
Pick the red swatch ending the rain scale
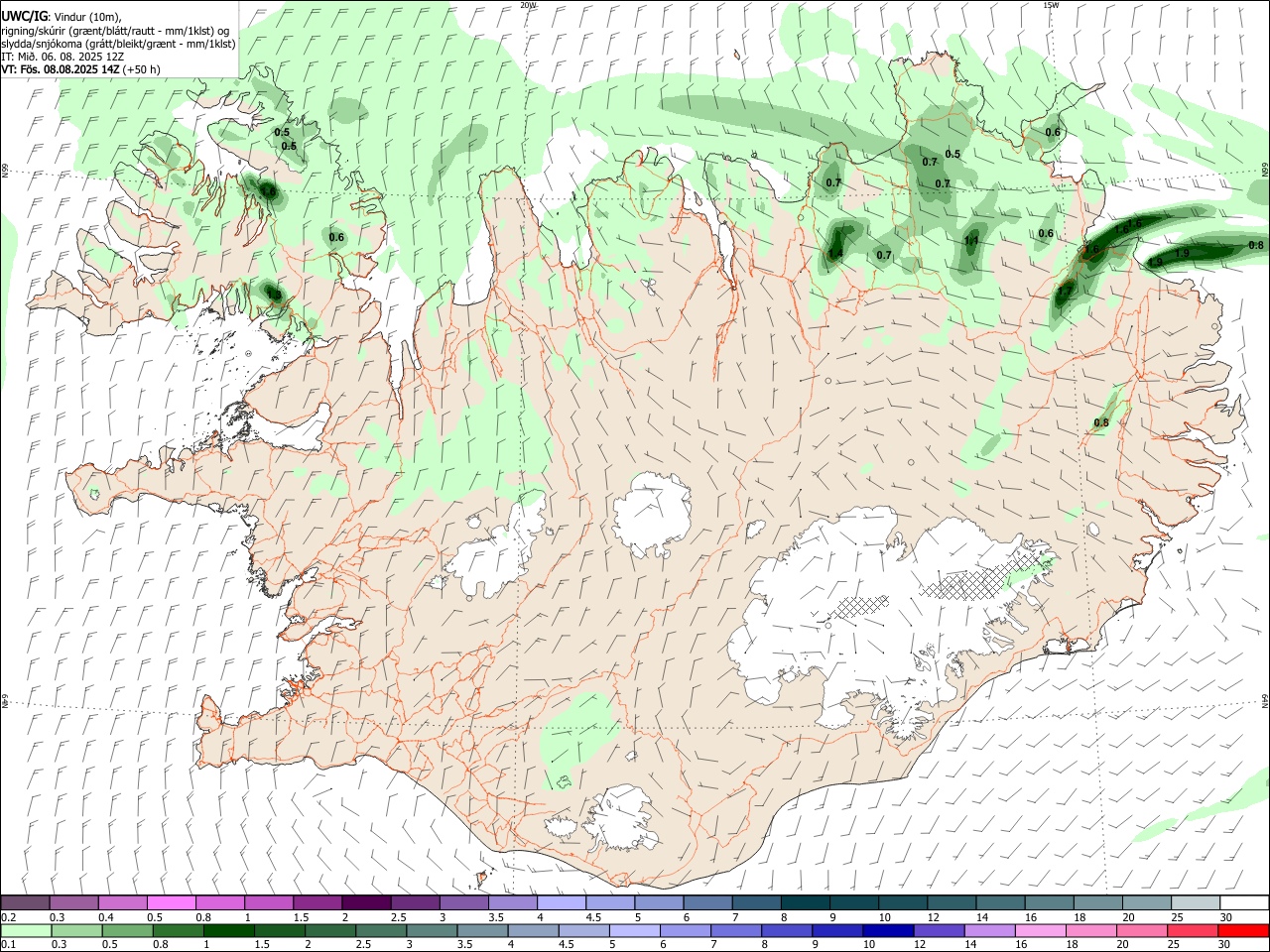click(x=1243, y=930)
